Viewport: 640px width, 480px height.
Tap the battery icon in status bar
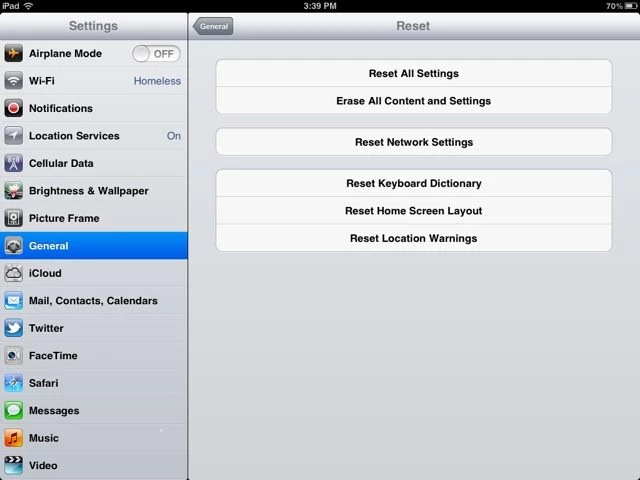pos(631,6)
